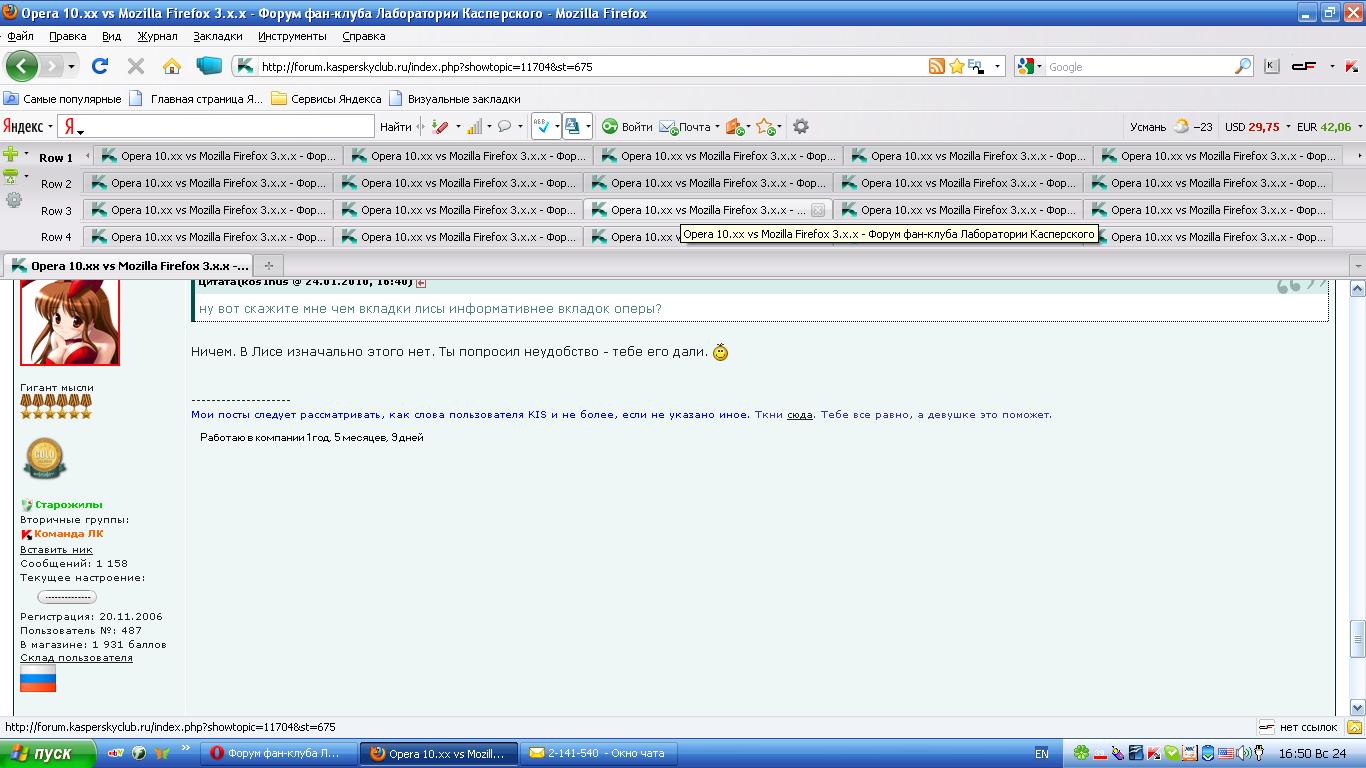Open the Склад пользователя link
Screen dimensions: 1366x768
point(76,658)
